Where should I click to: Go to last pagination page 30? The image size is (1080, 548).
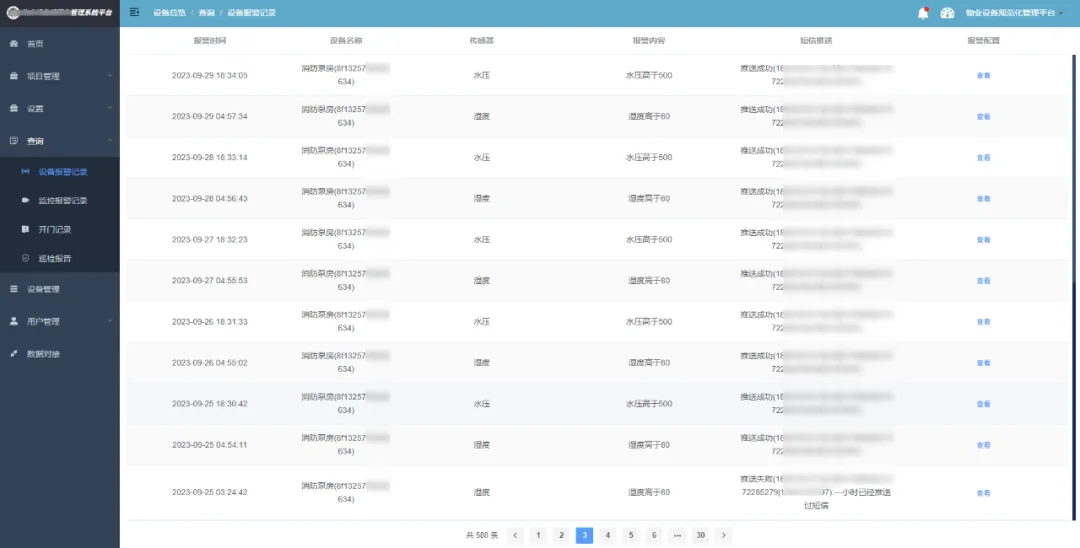[700, 535]
